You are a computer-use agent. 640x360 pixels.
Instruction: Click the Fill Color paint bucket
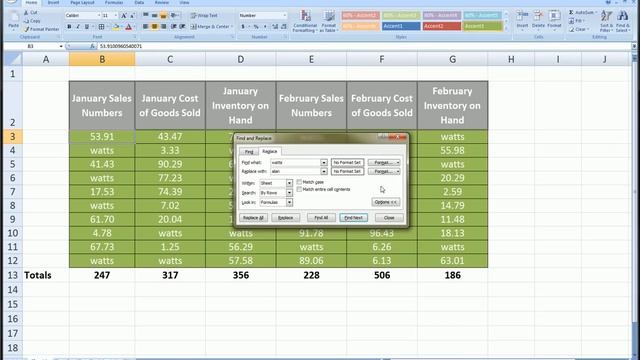[116, 27]
